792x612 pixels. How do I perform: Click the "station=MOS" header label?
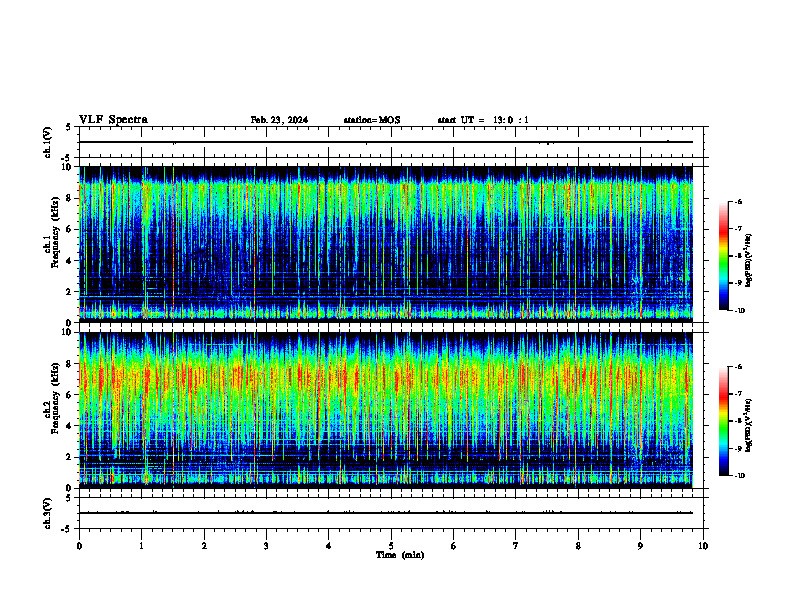pos(372,120)
